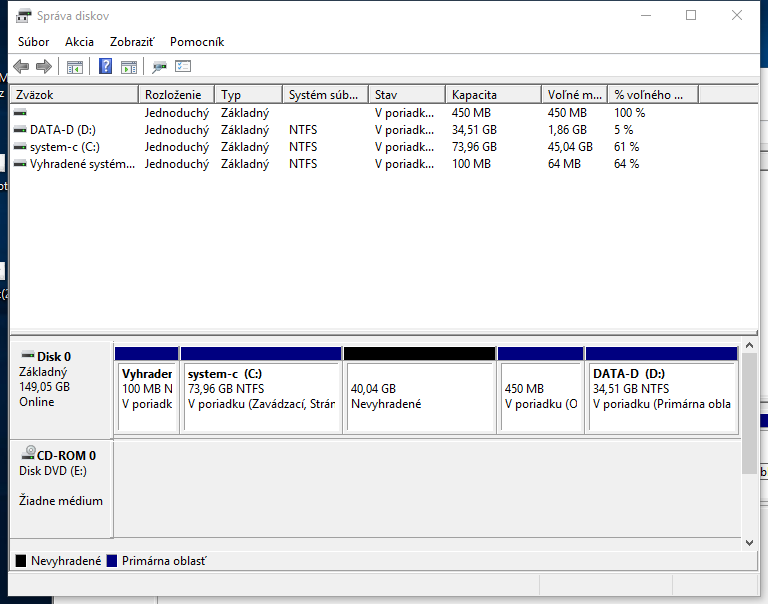This screenshot has width=768, height=604.
Task: Click the CD-ROM 0 drive icon
Action: pos(27,455)
